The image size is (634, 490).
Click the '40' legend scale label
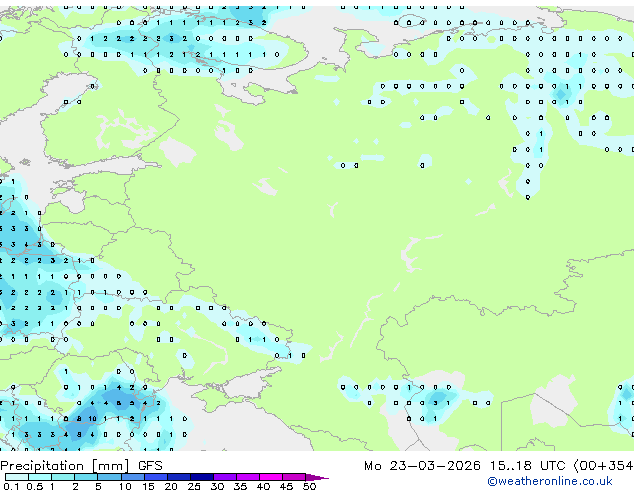click(263, 486)
